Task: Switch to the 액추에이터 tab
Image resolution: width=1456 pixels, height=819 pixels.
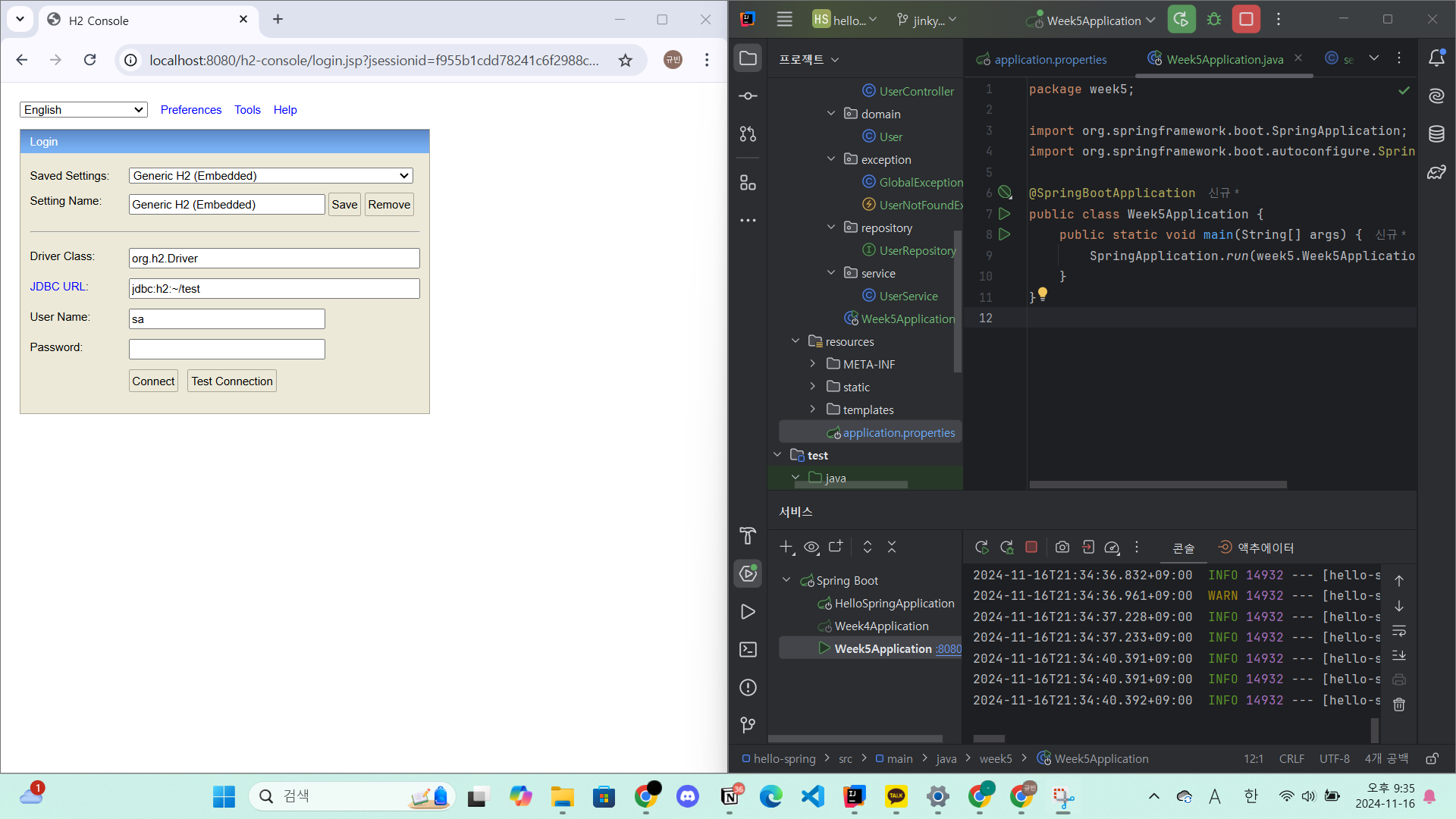Action: (1256, 548)
